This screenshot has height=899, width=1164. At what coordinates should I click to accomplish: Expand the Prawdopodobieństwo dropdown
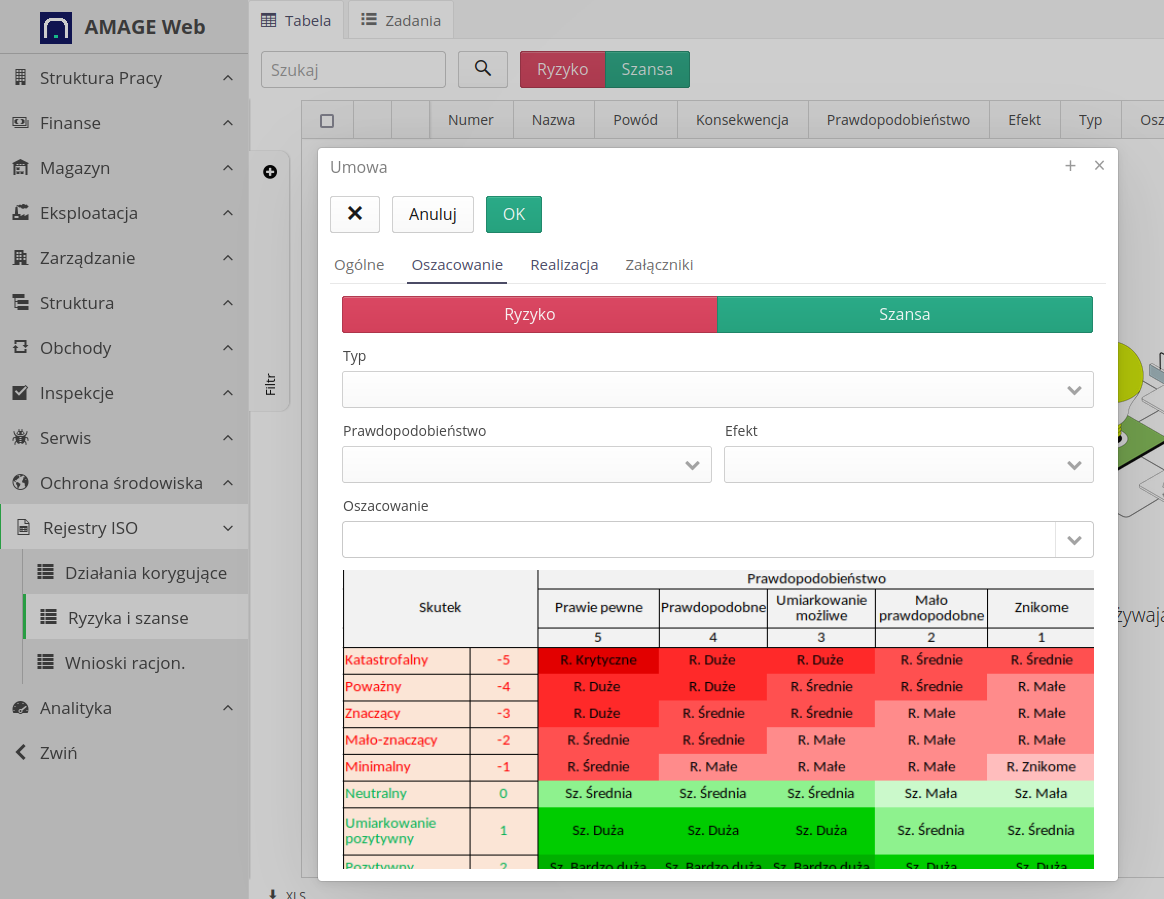click(x=526, y=465)
